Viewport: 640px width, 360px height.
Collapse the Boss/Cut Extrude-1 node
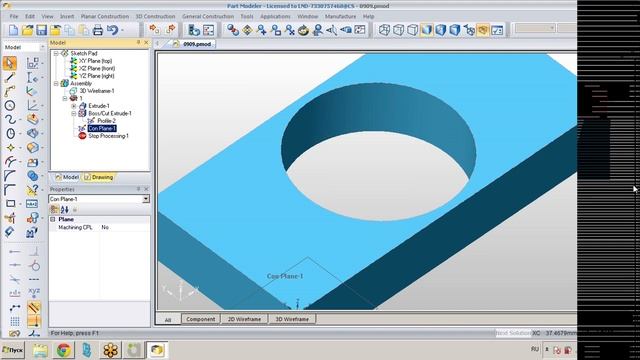pos(74,113)
